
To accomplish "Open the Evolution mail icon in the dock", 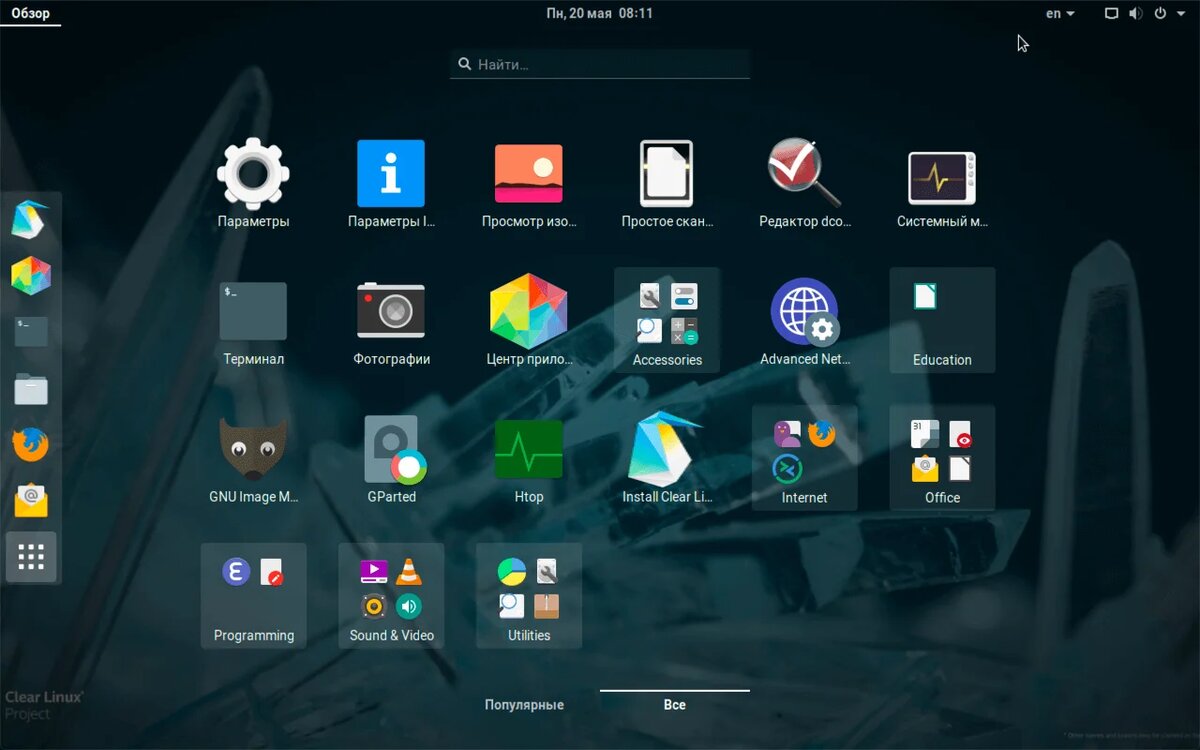I will click(31, 501).
